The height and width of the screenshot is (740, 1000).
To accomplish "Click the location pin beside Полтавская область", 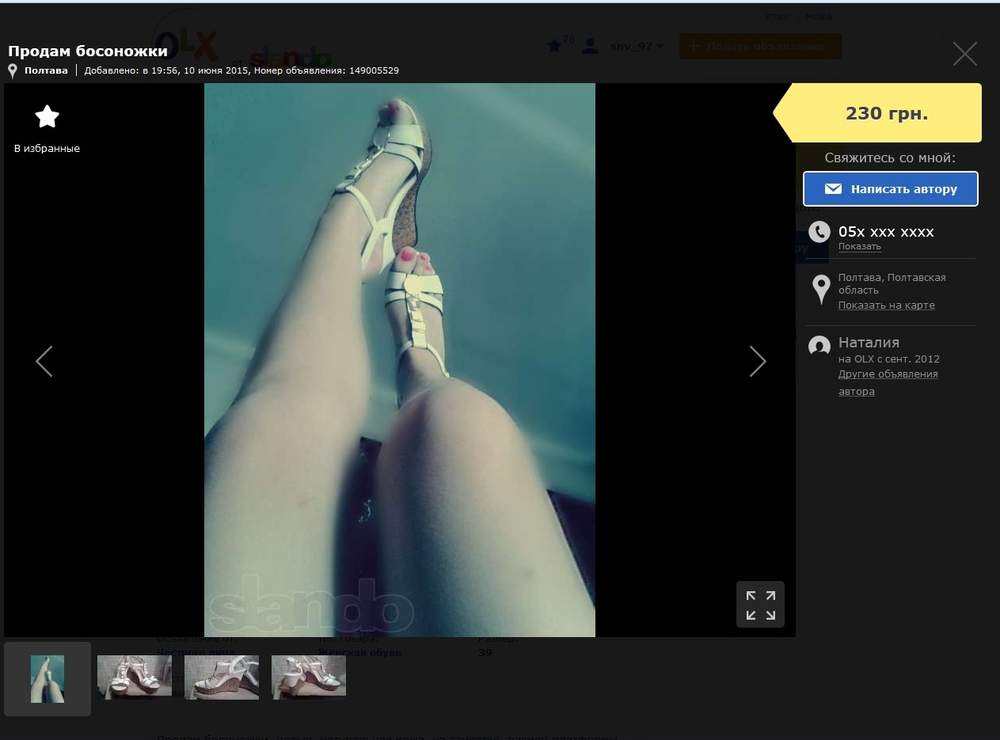I will [x=821, y=289].
